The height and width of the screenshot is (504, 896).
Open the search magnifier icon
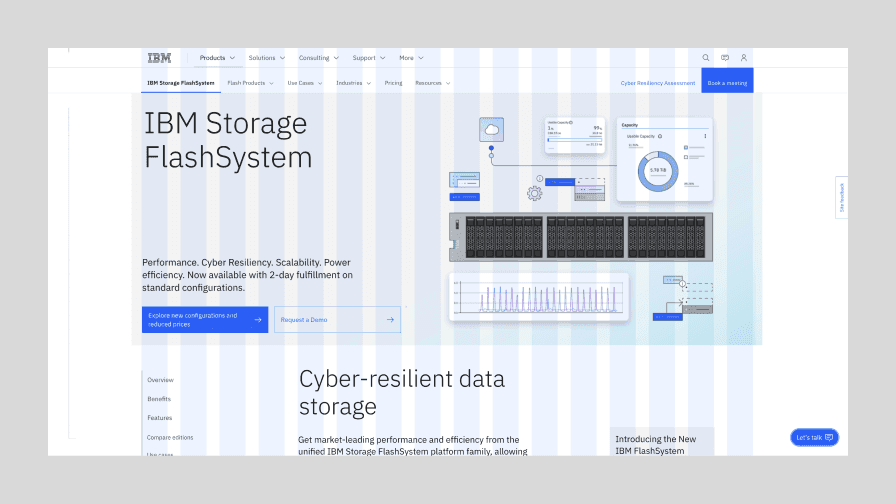706,58
